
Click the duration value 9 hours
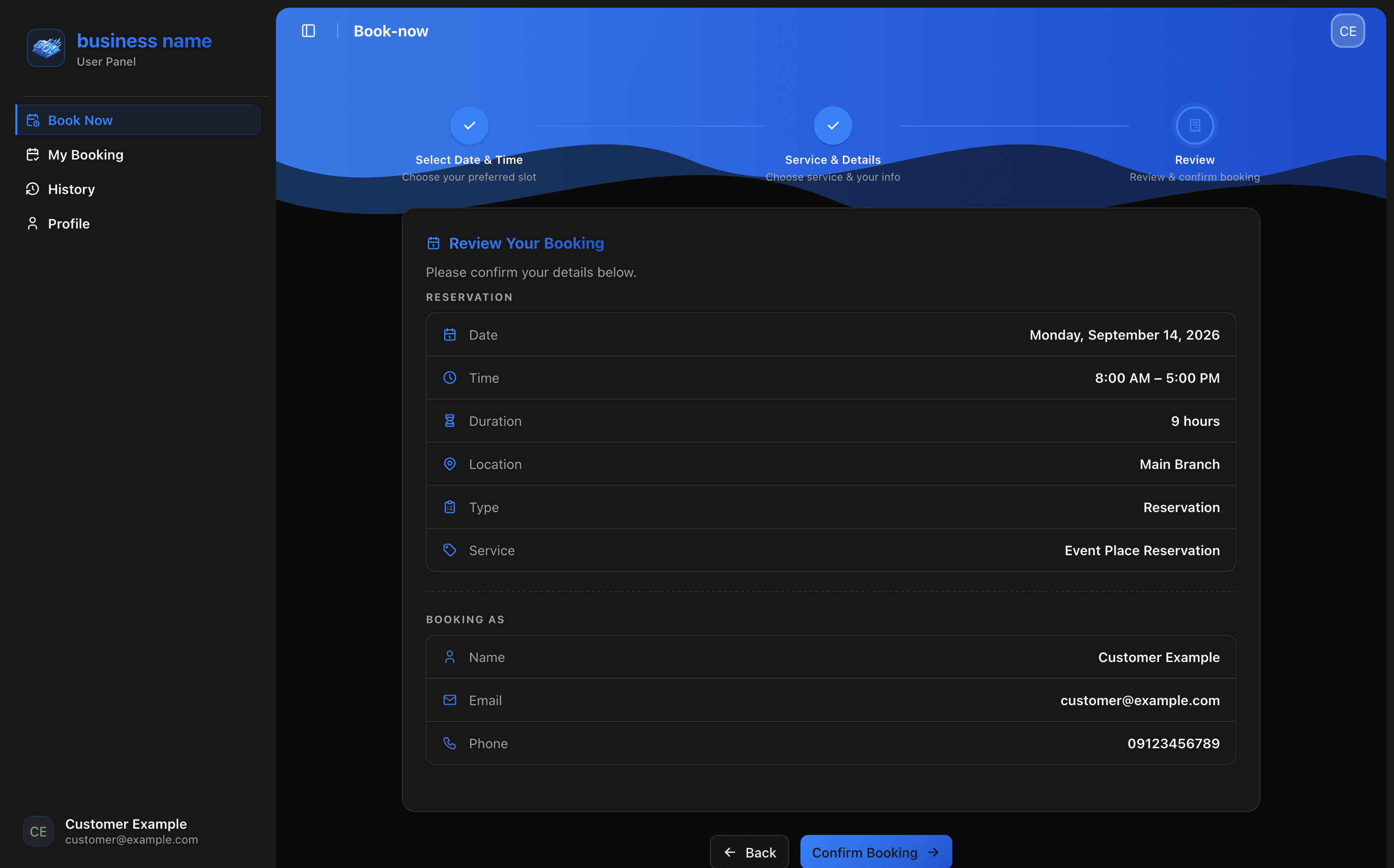tap(1195, 421)
